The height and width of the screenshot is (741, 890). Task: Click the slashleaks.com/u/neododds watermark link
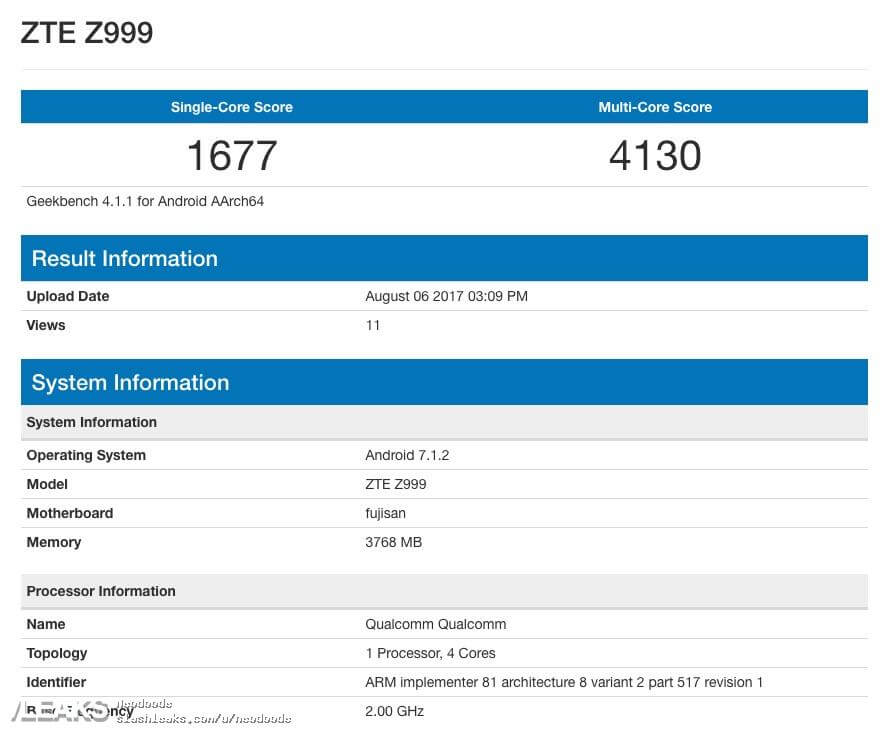click(204, 718)
